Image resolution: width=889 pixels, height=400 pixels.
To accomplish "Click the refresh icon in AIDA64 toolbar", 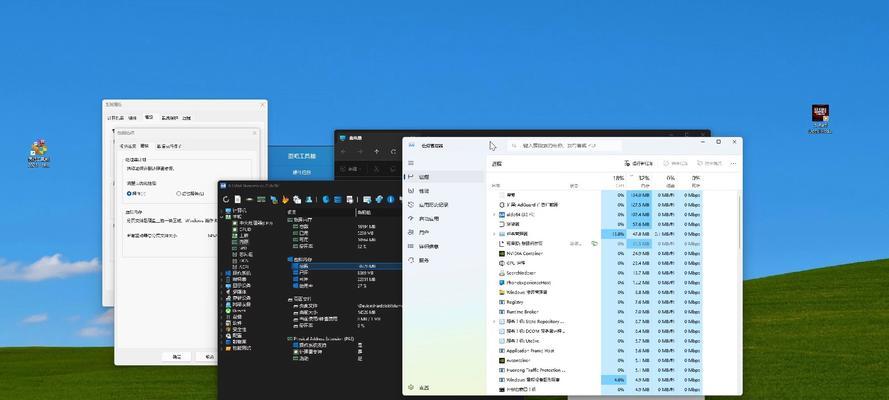I will [x=226, y=199].
